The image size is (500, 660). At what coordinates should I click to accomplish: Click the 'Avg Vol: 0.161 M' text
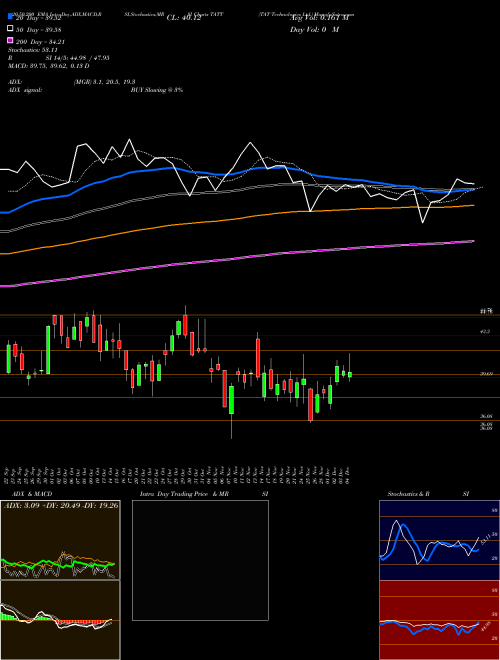point(319,18)
